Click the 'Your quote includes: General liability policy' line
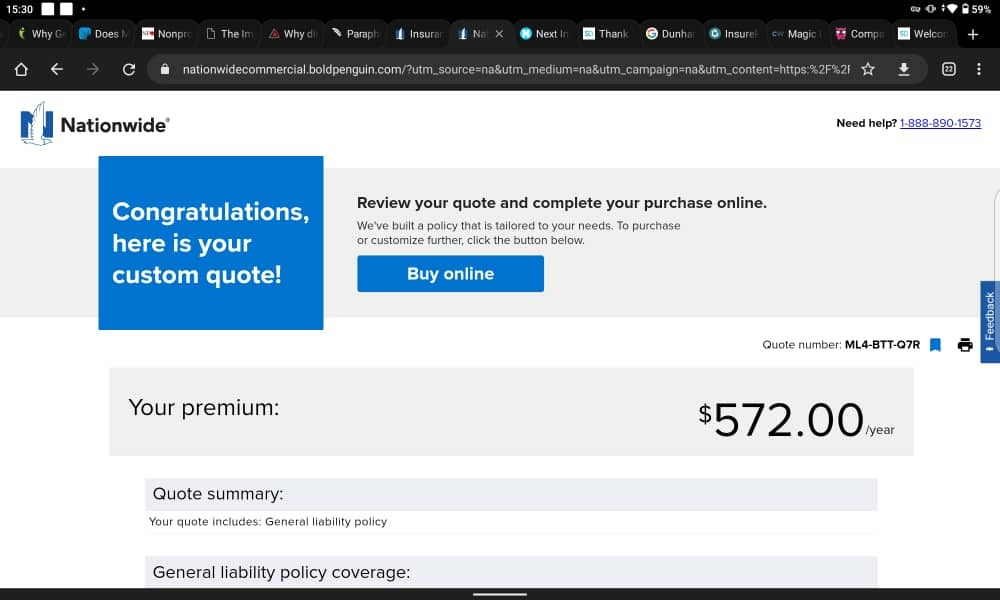The image size is (1000, 600). coord(268,522)
